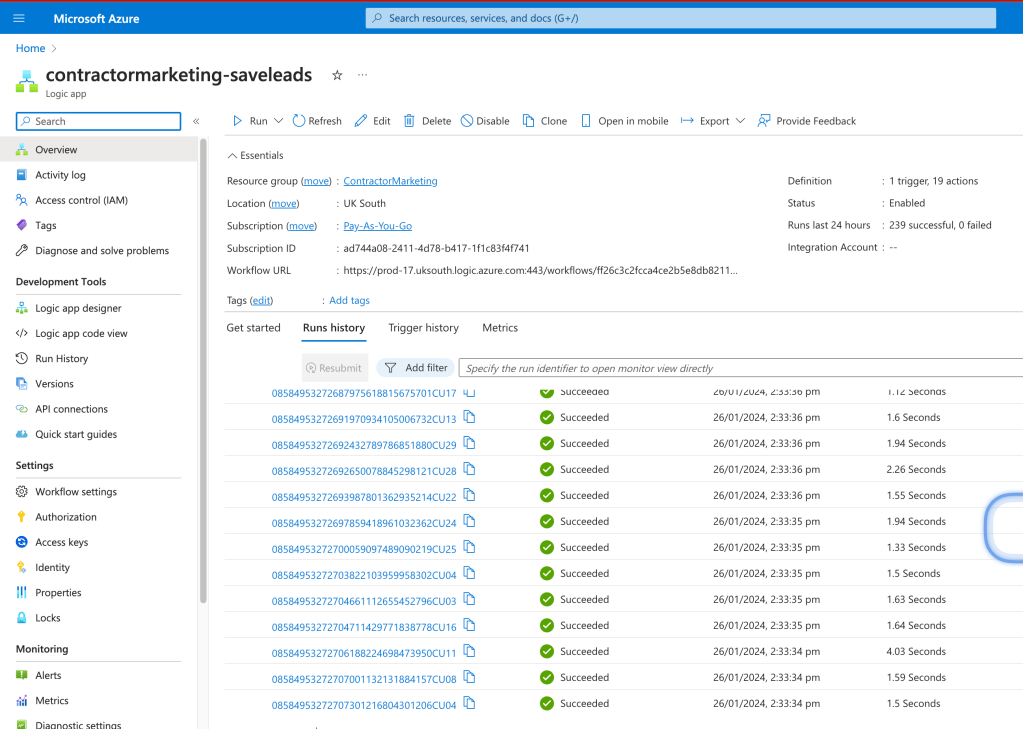Edit the logic app

pyautogui.click(x=373, y=121)
